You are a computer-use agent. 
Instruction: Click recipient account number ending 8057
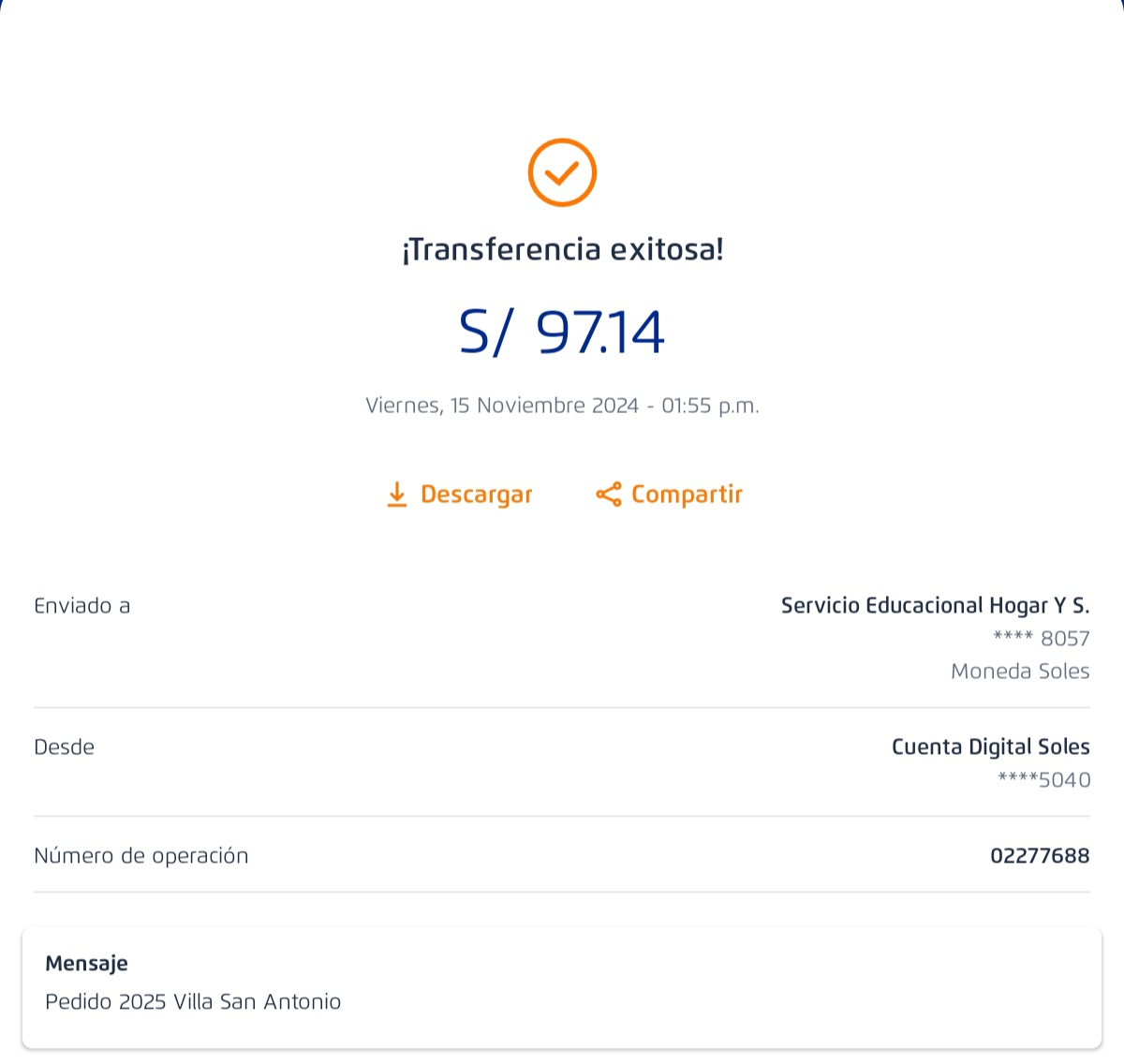click(1042, 639)
